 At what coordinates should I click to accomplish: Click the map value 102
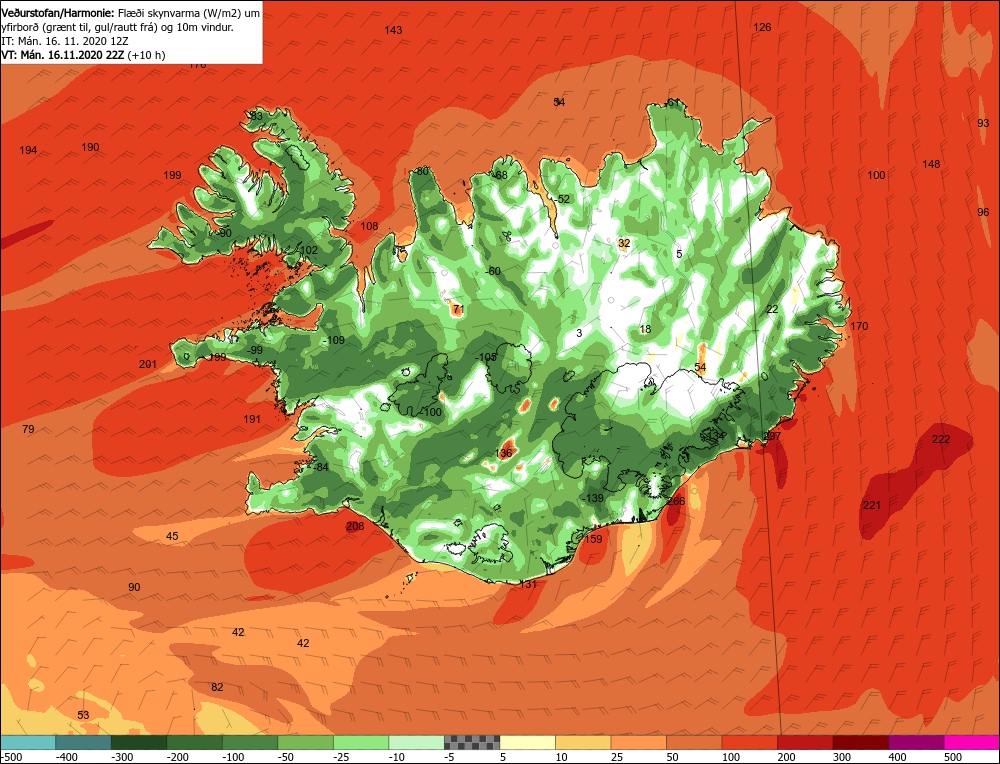tap(309, 251)
